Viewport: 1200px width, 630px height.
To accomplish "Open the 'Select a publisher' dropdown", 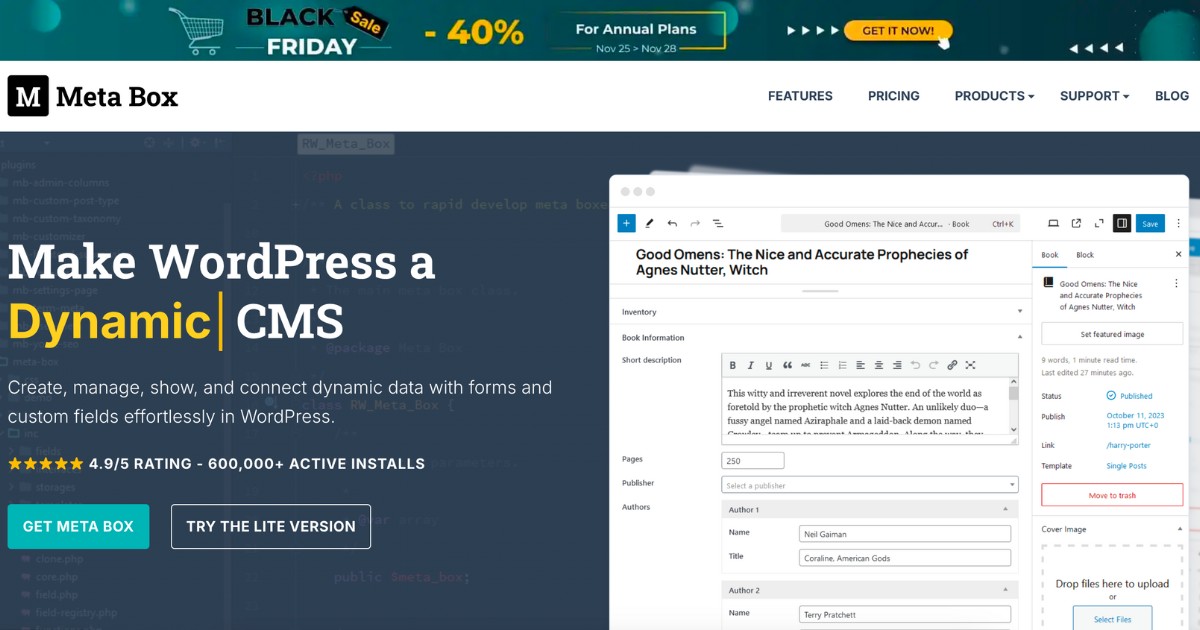I will tap(869, 485).
